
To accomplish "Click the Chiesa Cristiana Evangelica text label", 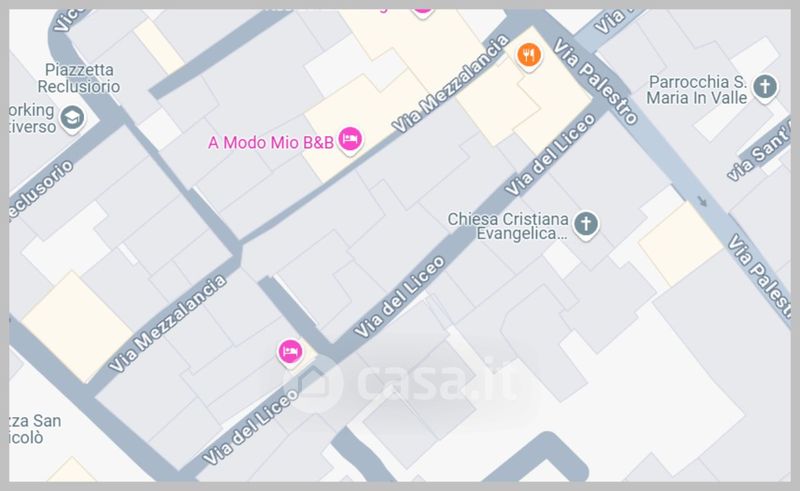I will click(x=508, y=226).
